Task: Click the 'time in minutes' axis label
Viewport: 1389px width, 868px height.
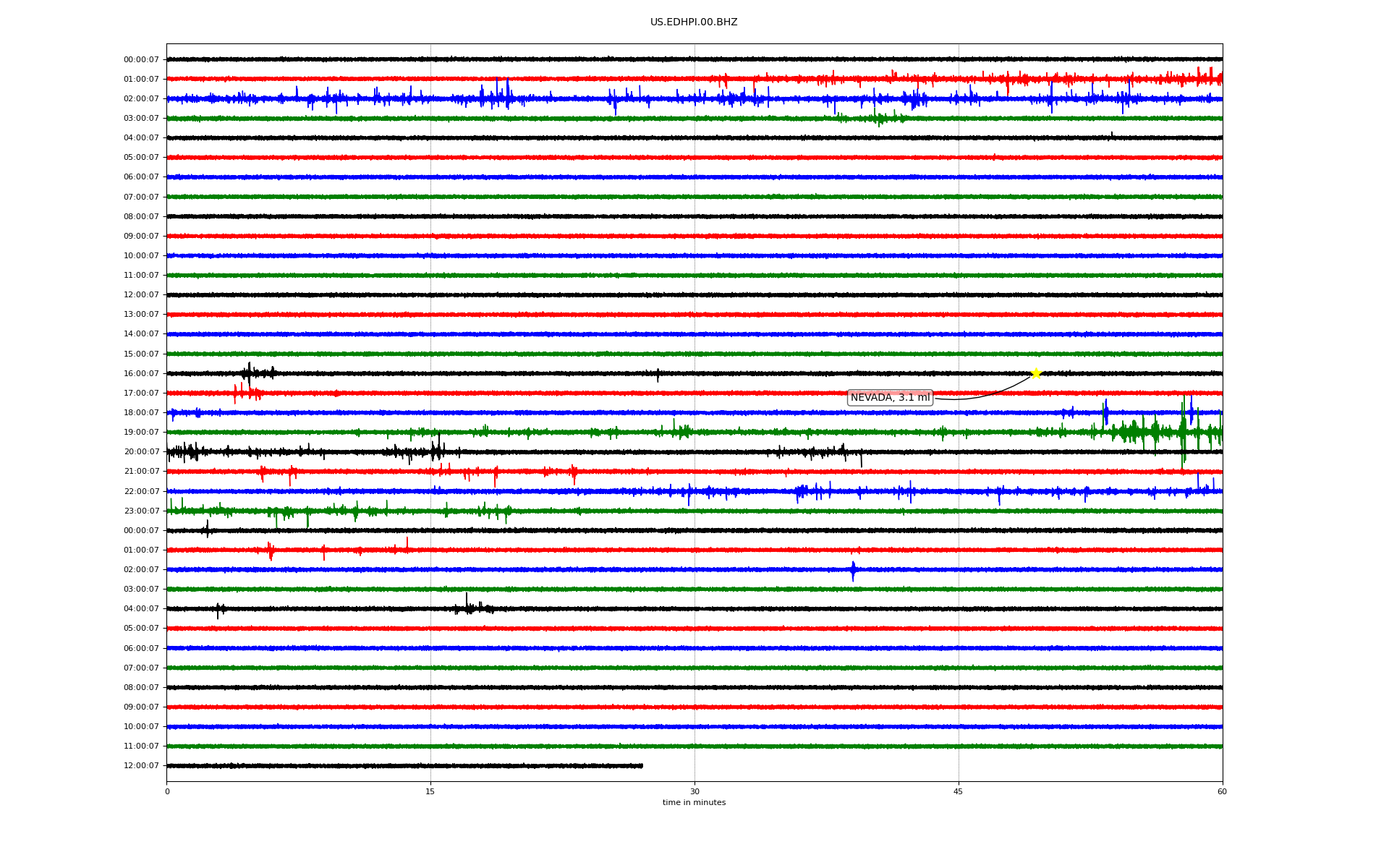Action: 693,803
